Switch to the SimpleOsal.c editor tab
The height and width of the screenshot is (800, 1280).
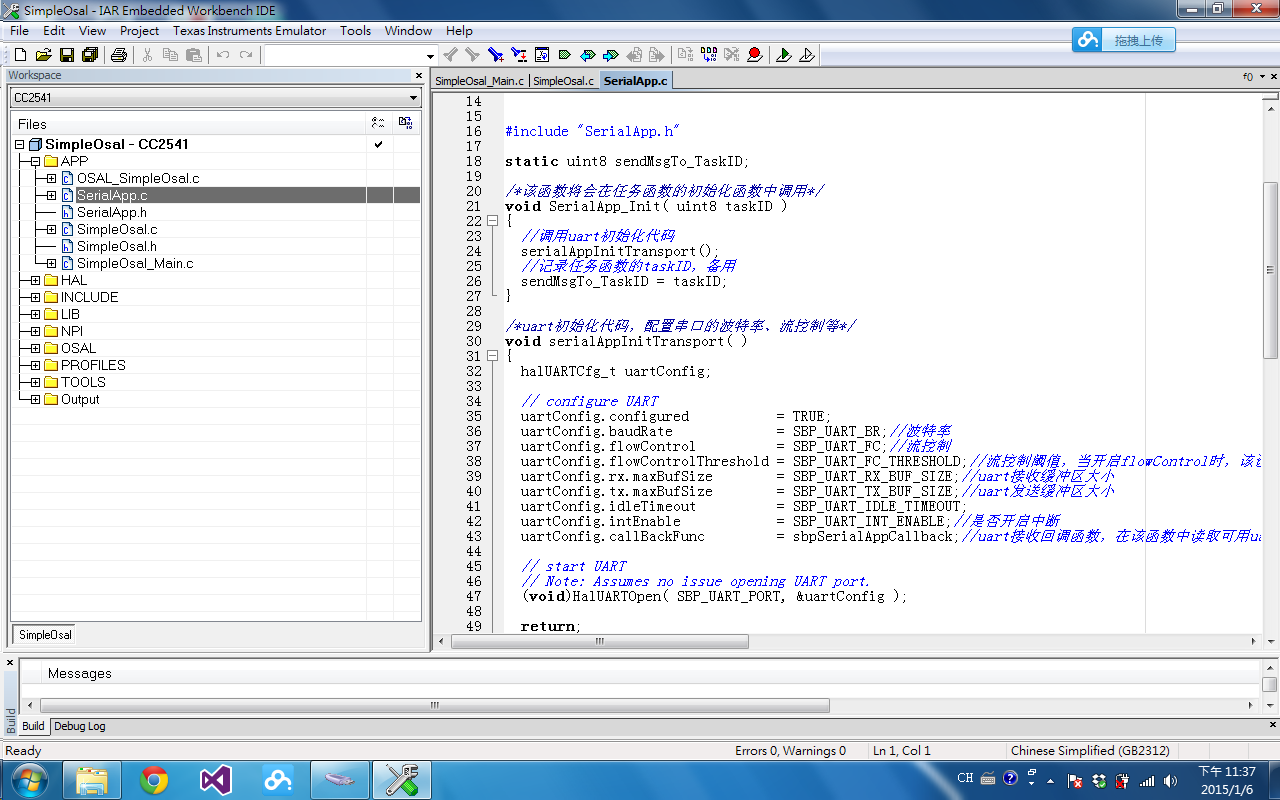[x=563, y=81]
